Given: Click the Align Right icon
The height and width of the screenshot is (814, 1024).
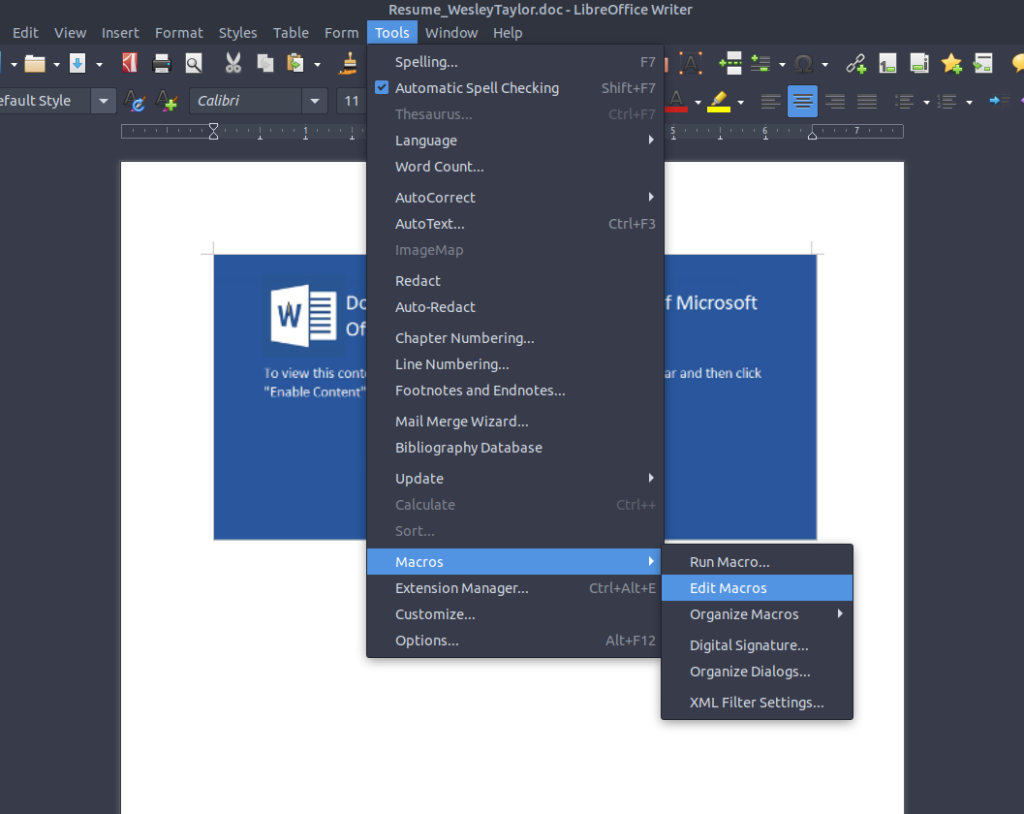Looking at the screenshot, I should pyautogui.click(x=835, y=101).
